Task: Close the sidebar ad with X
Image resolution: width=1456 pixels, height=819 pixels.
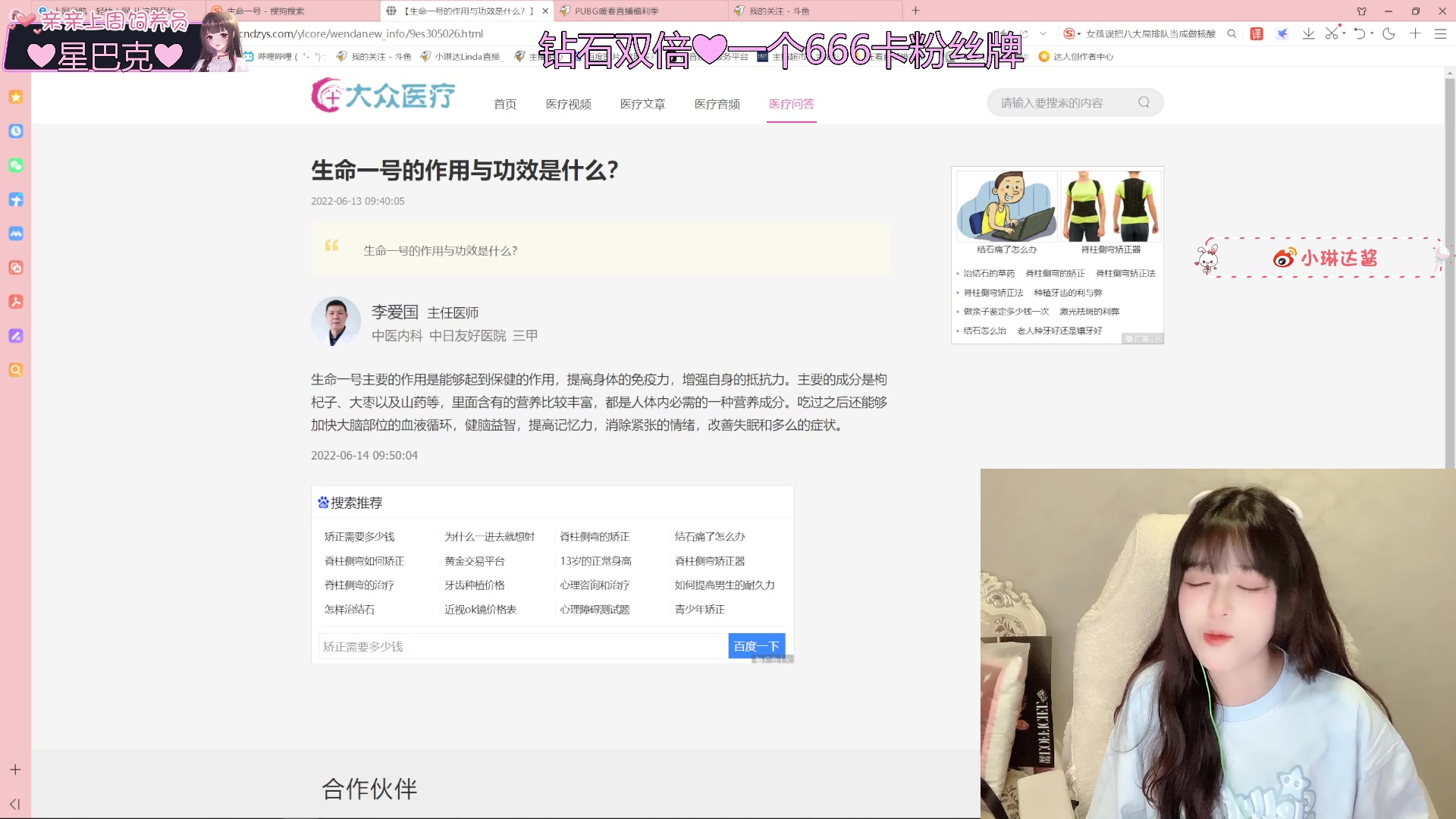Action: [x=1157, y=339]
